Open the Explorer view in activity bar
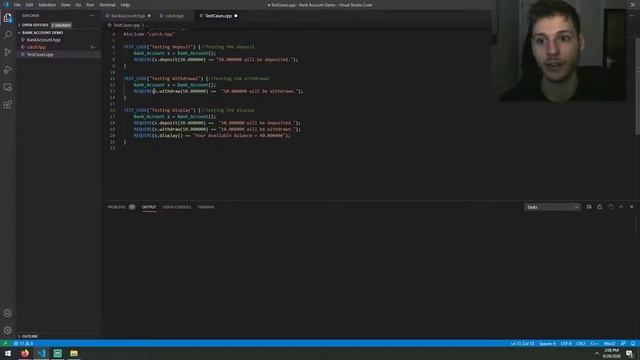Viewport: 640px width, 360px height. 8,18
